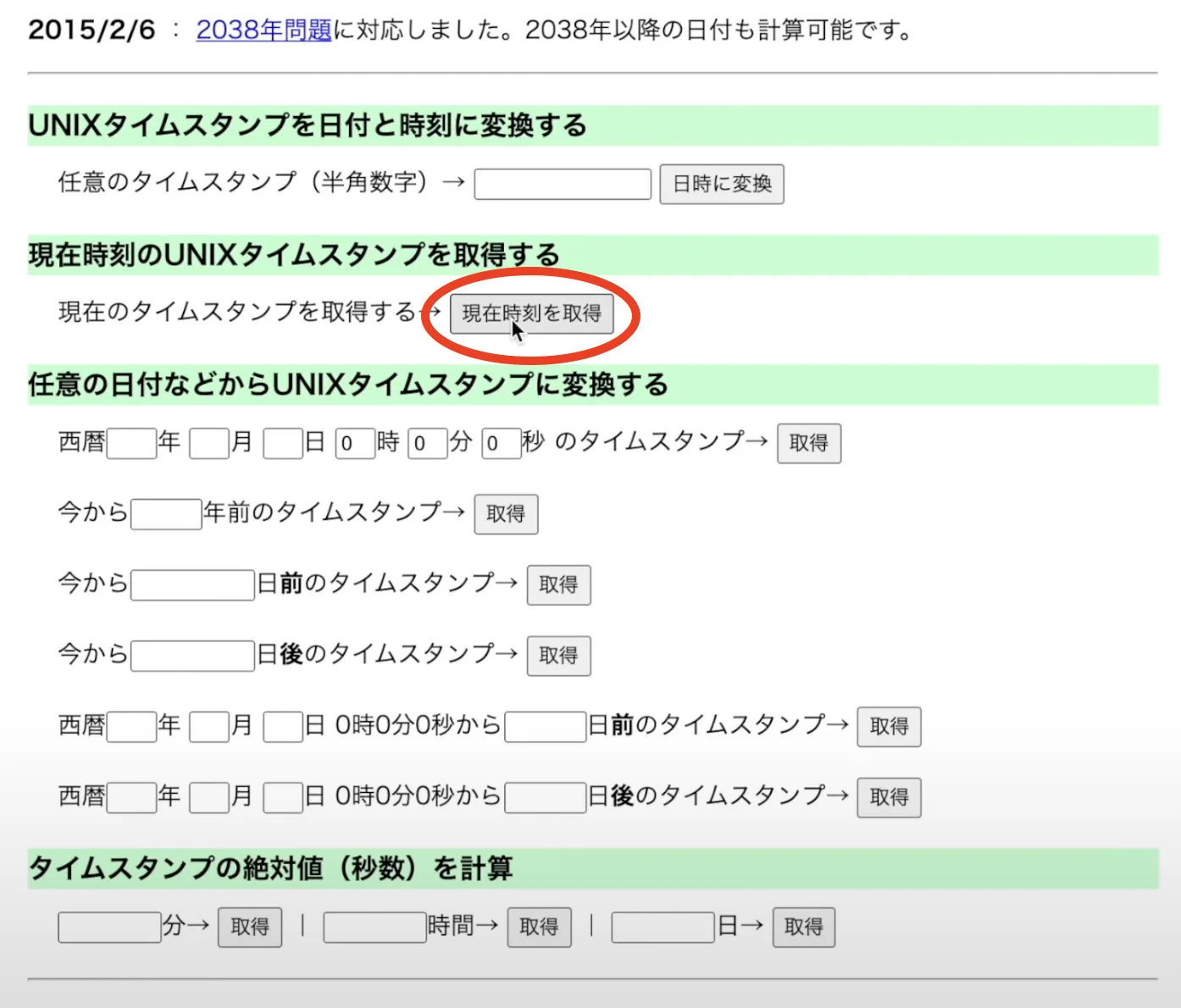Focus the 分 minute field showing 0
The height and width of the screenshot is (1008, 1181).
tap(428, 443)
